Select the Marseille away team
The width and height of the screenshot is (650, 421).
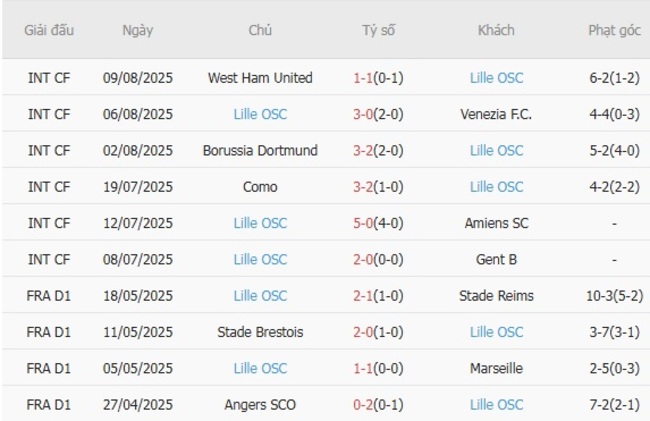(496, 368)
